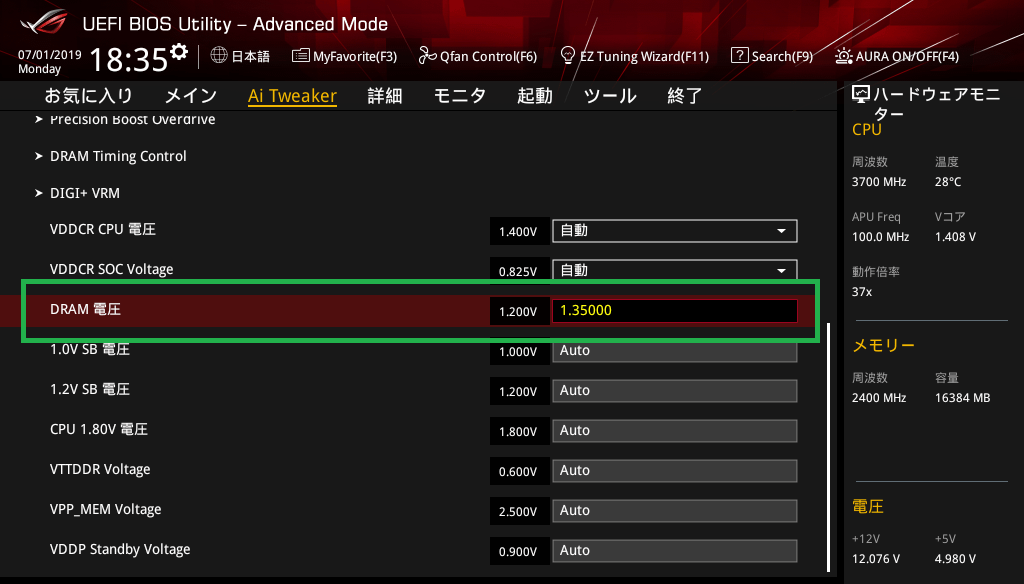Click the 37x ratio value
The height and width of the screenshot is (584, 1024).
(862, 291)
